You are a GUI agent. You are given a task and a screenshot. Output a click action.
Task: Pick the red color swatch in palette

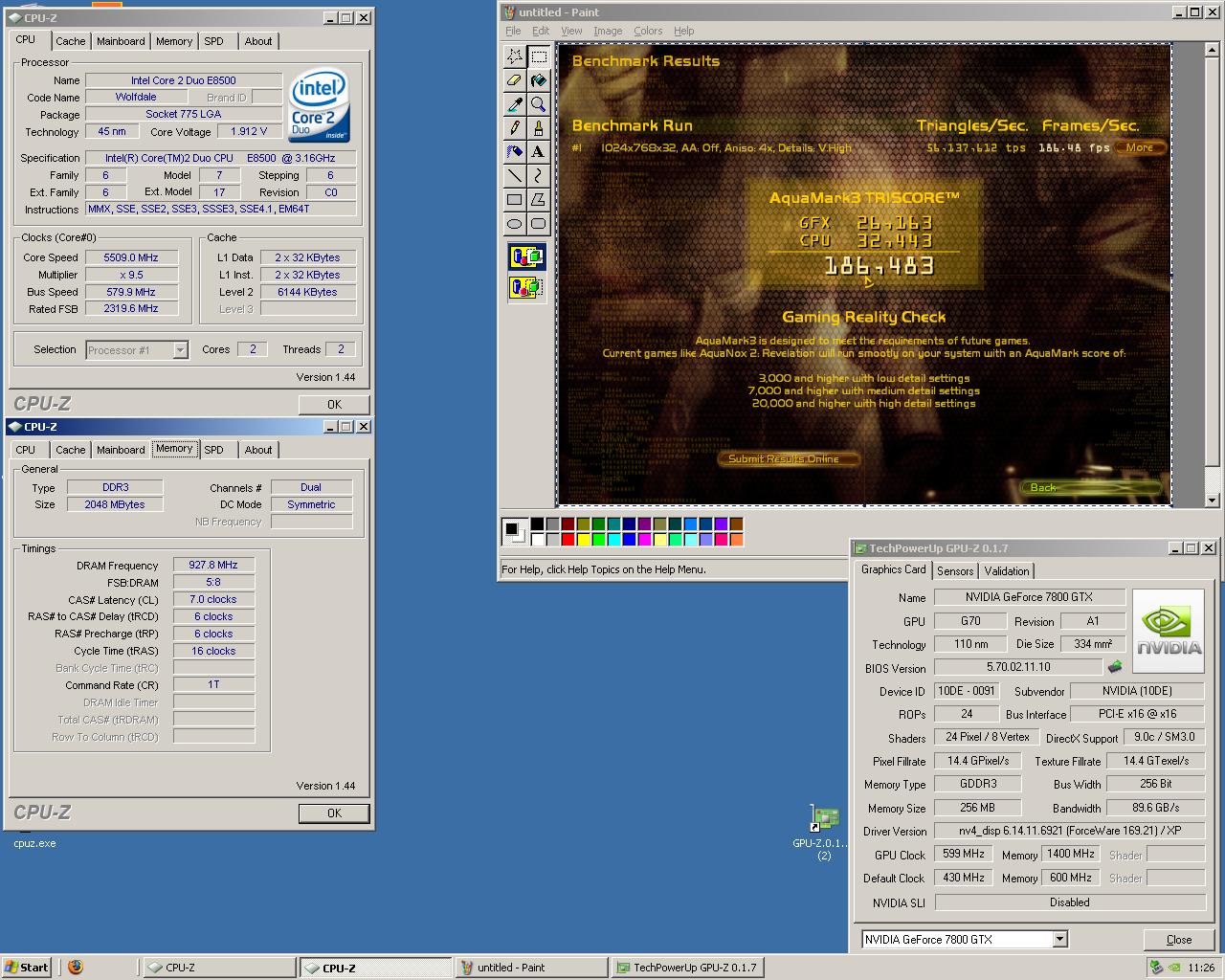pos(568,540)
